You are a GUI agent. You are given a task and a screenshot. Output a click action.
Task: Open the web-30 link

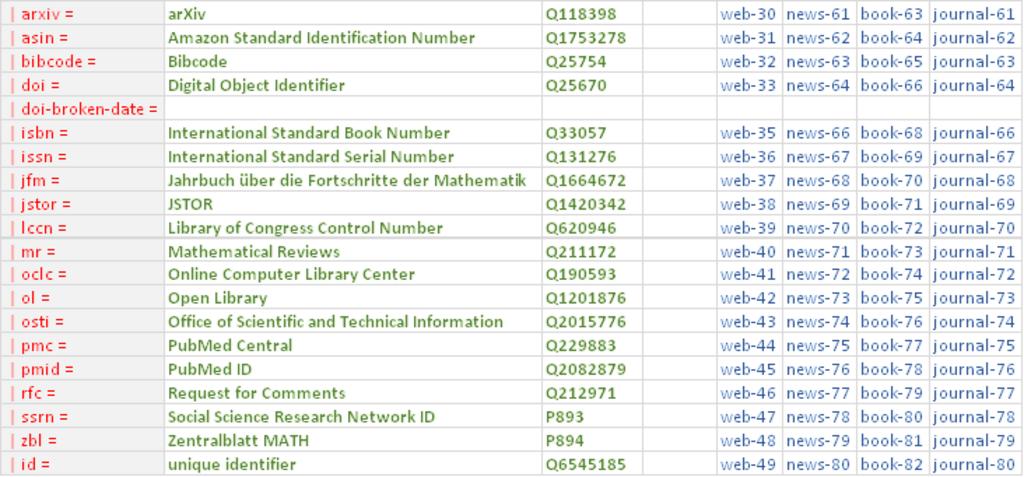click(748, 14)
